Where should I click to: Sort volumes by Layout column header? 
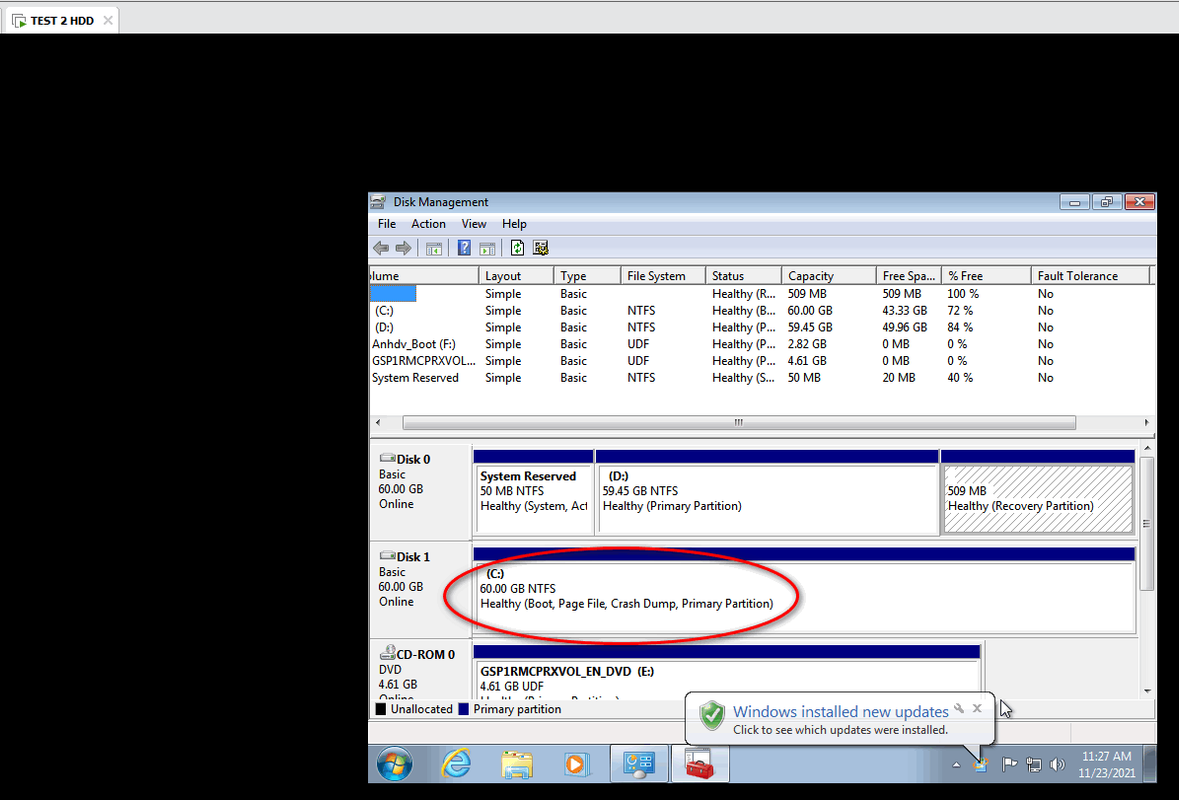click(516, 276)
